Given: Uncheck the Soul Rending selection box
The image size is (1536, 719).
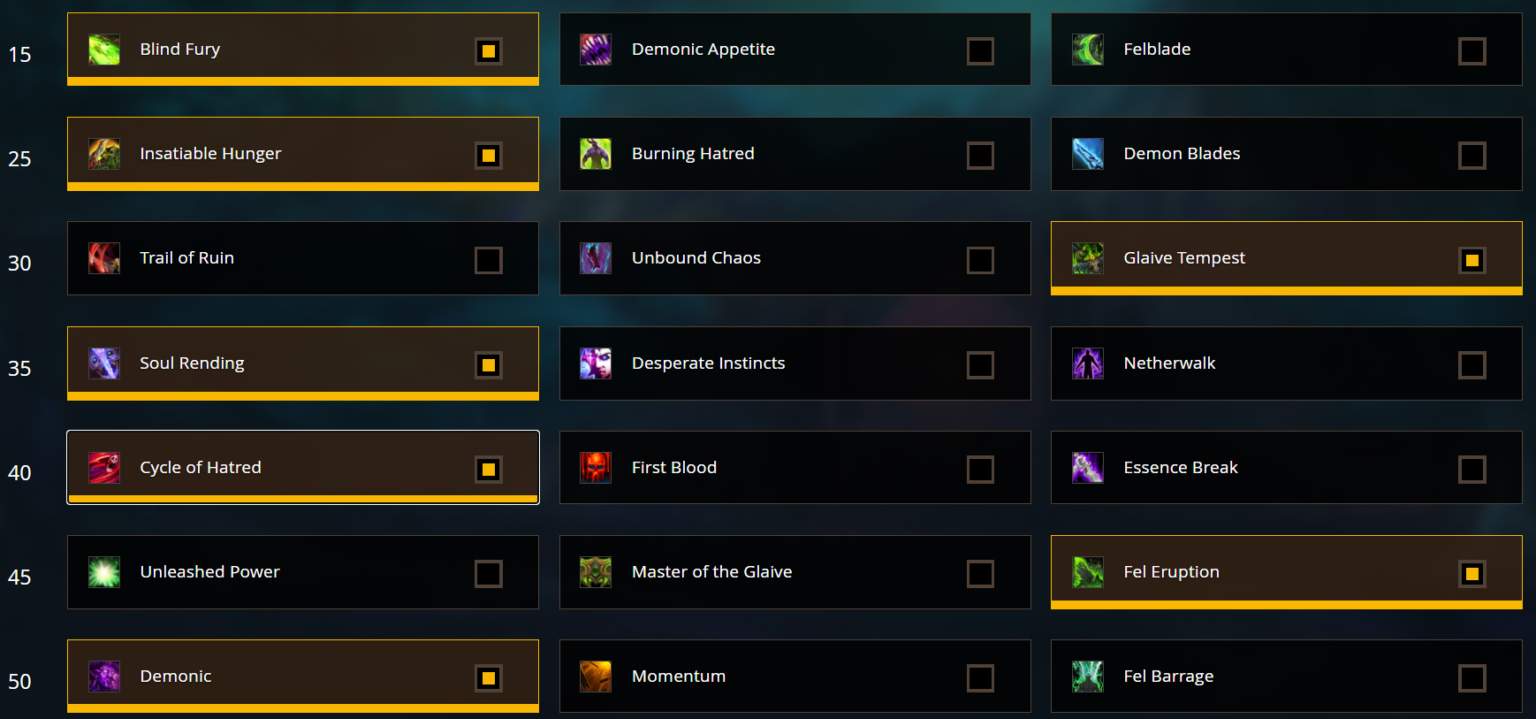Looking at the screenshot, I should pos(488,364).
